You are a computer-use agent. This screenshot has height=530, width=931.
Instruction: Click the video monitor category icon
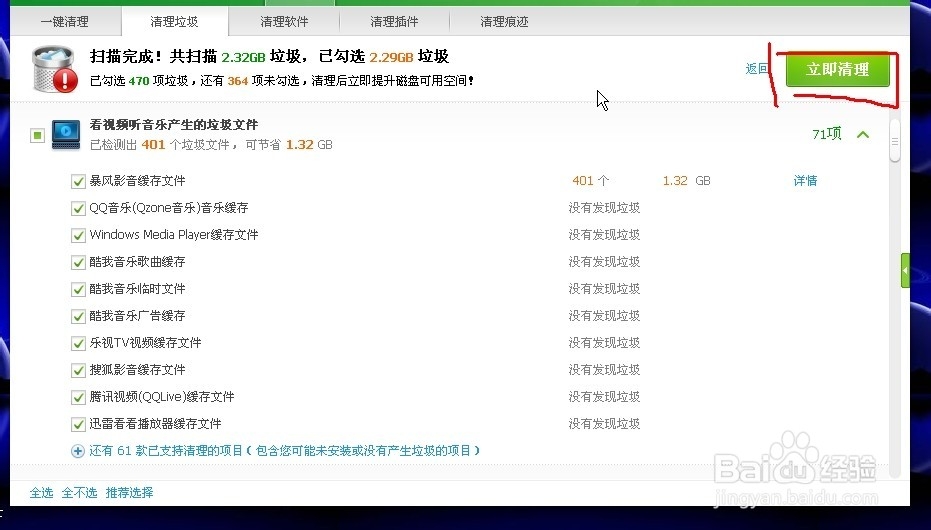[x=66, y=135]
